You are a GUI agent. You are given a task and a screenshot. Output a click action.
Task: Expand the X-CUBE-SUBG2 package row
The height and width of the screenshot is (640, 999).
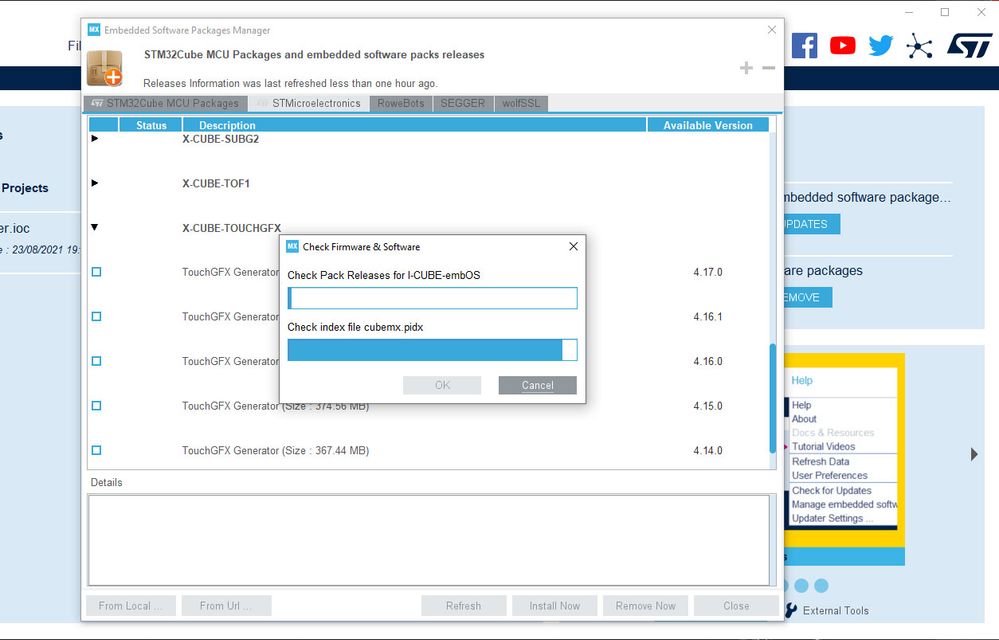[x=94, y=138]
